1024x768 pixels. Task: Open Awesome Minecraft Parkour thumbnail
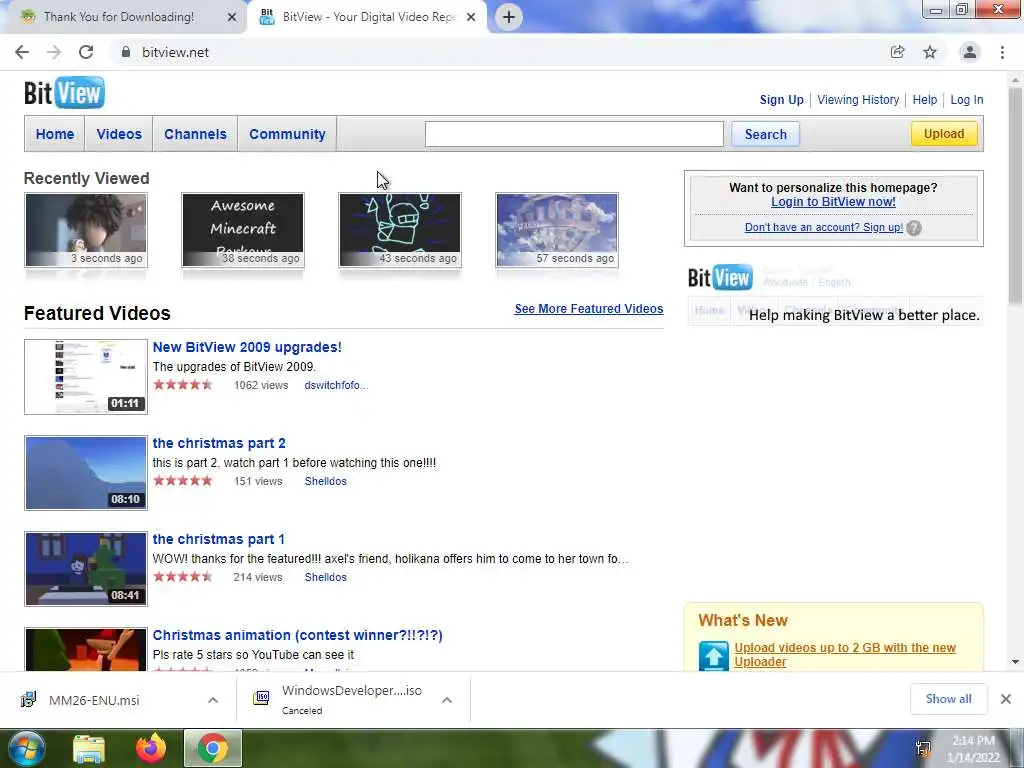click(x=243, y=230)
